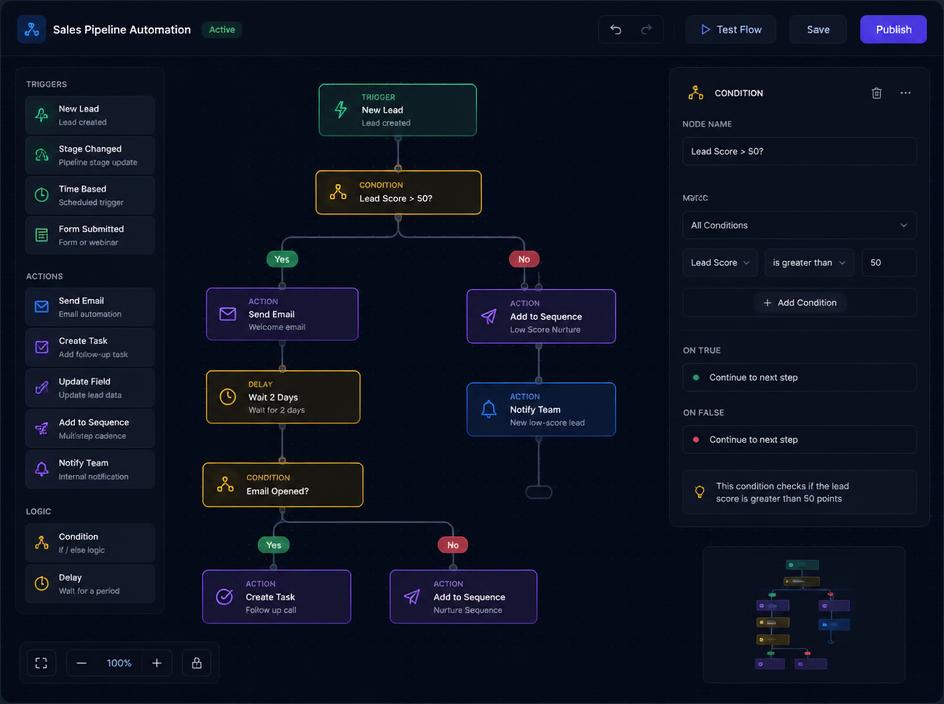Choose the Delay logic block in sidebar
Image resolution: width=944 pixels, height=704 pixels.
pyautogui.click(x=90, y=584)
